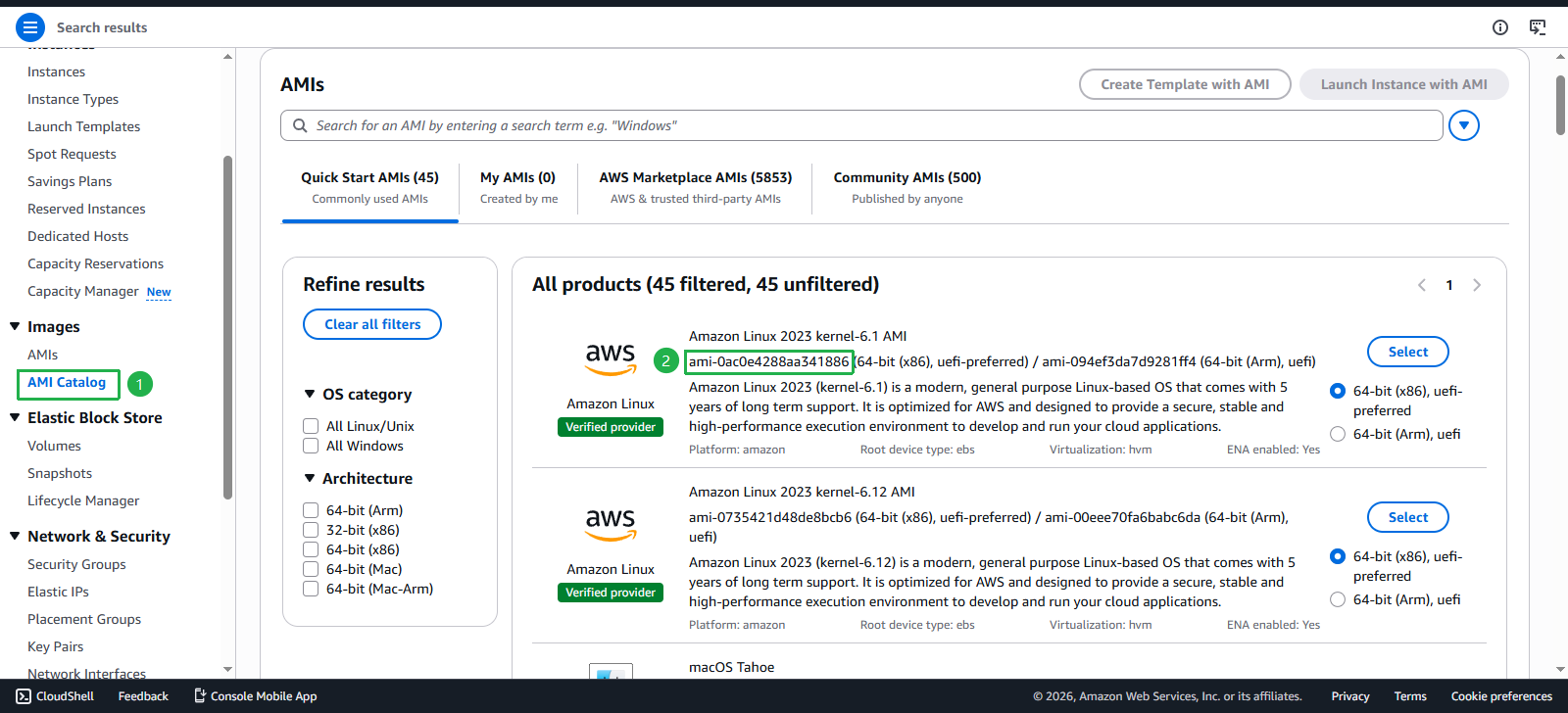Open Privacy link in footer
1568x713 pixels.
pyautogui.click(x=1350, y=696)
